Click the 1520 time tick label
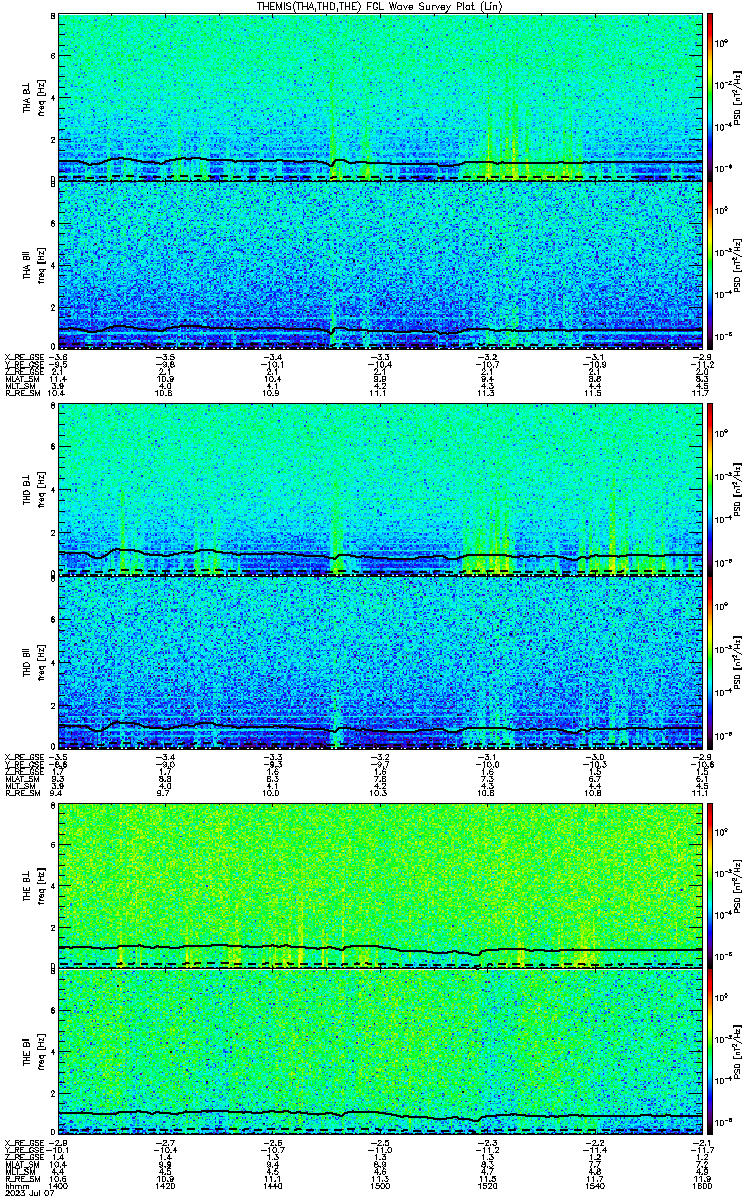This screenshot has width=750, height=1200. (x=489, y=1187)
